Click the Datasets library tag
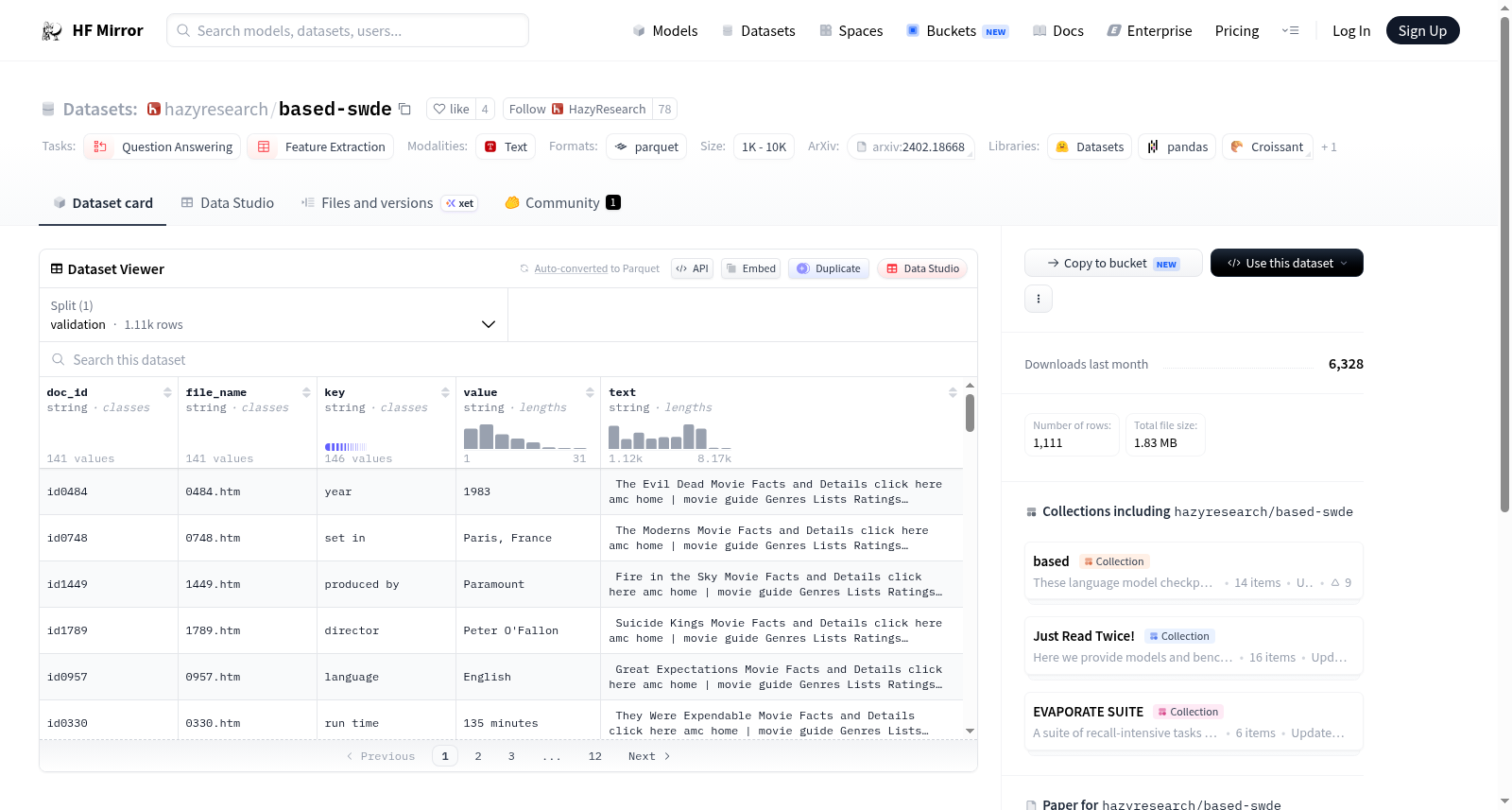 (1090, 146)
